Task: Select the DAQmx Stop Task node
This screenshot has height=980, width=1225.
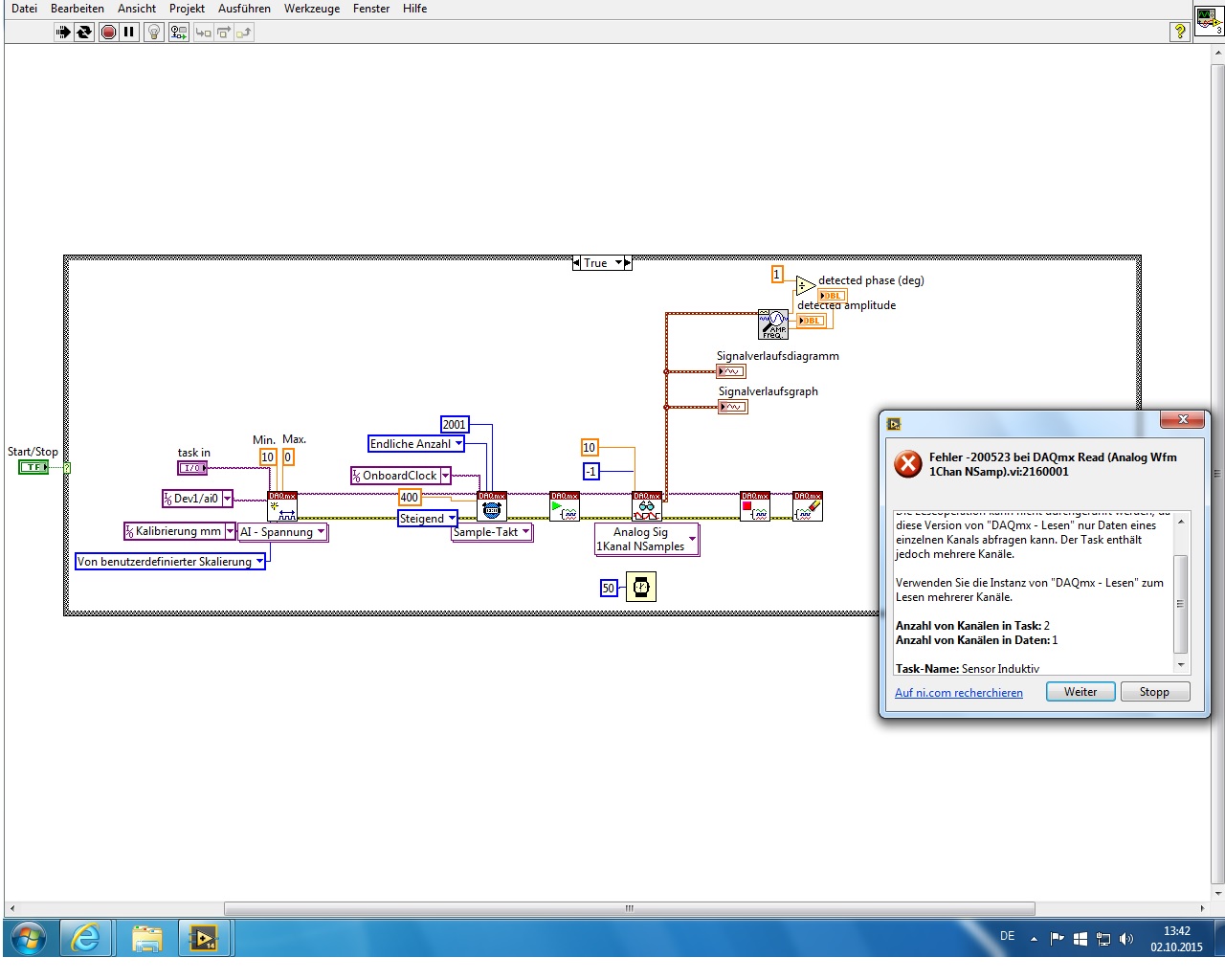Action: [755, 506]
